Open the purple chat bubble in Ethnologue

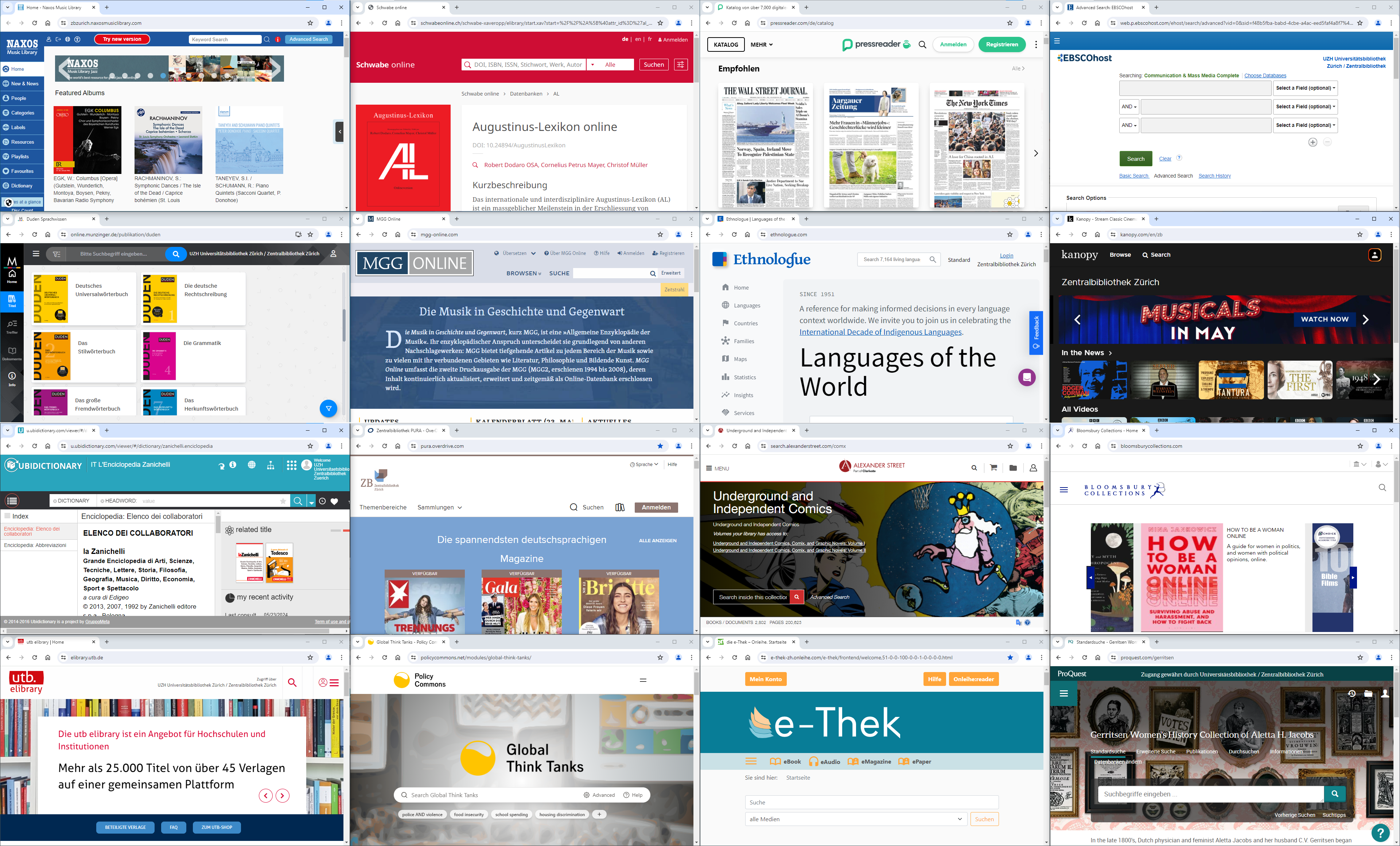[1027, 377]
